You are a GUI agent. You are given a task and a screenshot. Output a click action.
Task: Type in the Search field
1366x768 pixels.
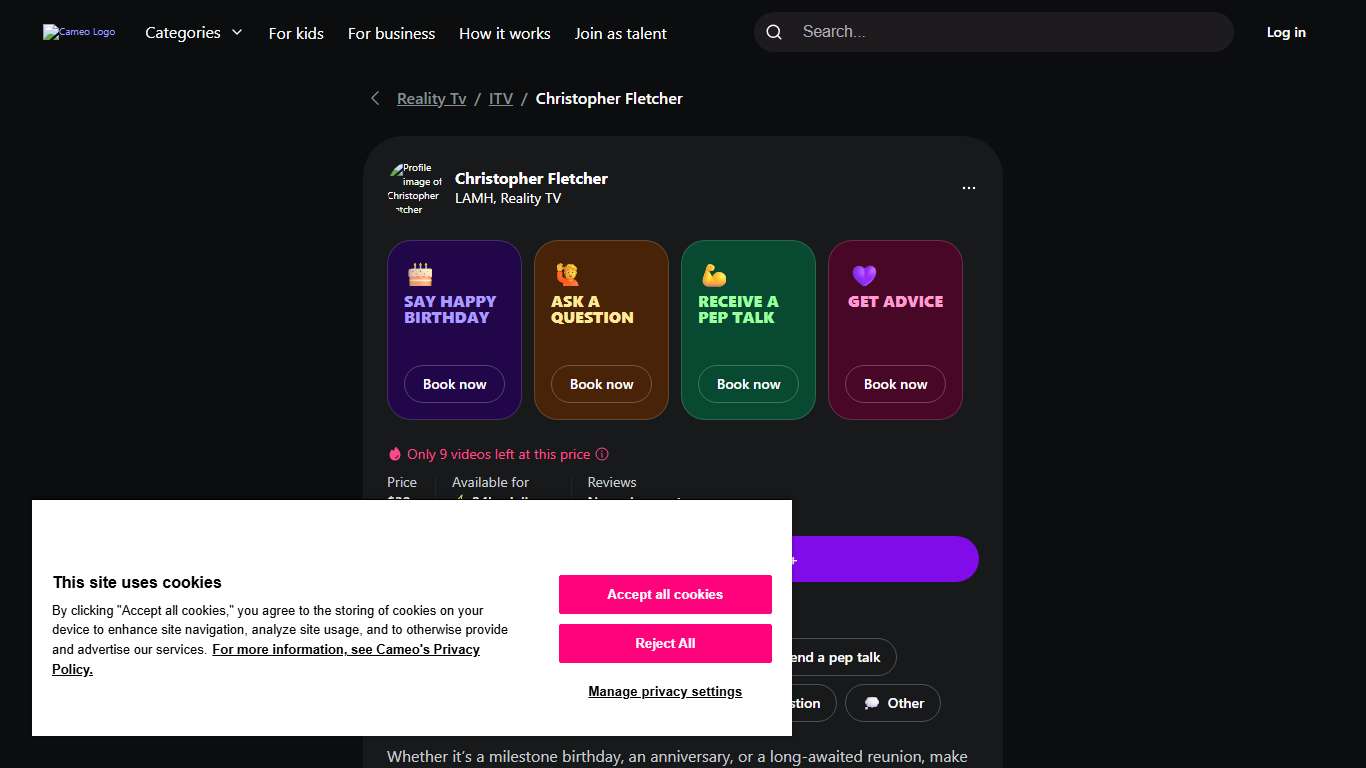1010,32
